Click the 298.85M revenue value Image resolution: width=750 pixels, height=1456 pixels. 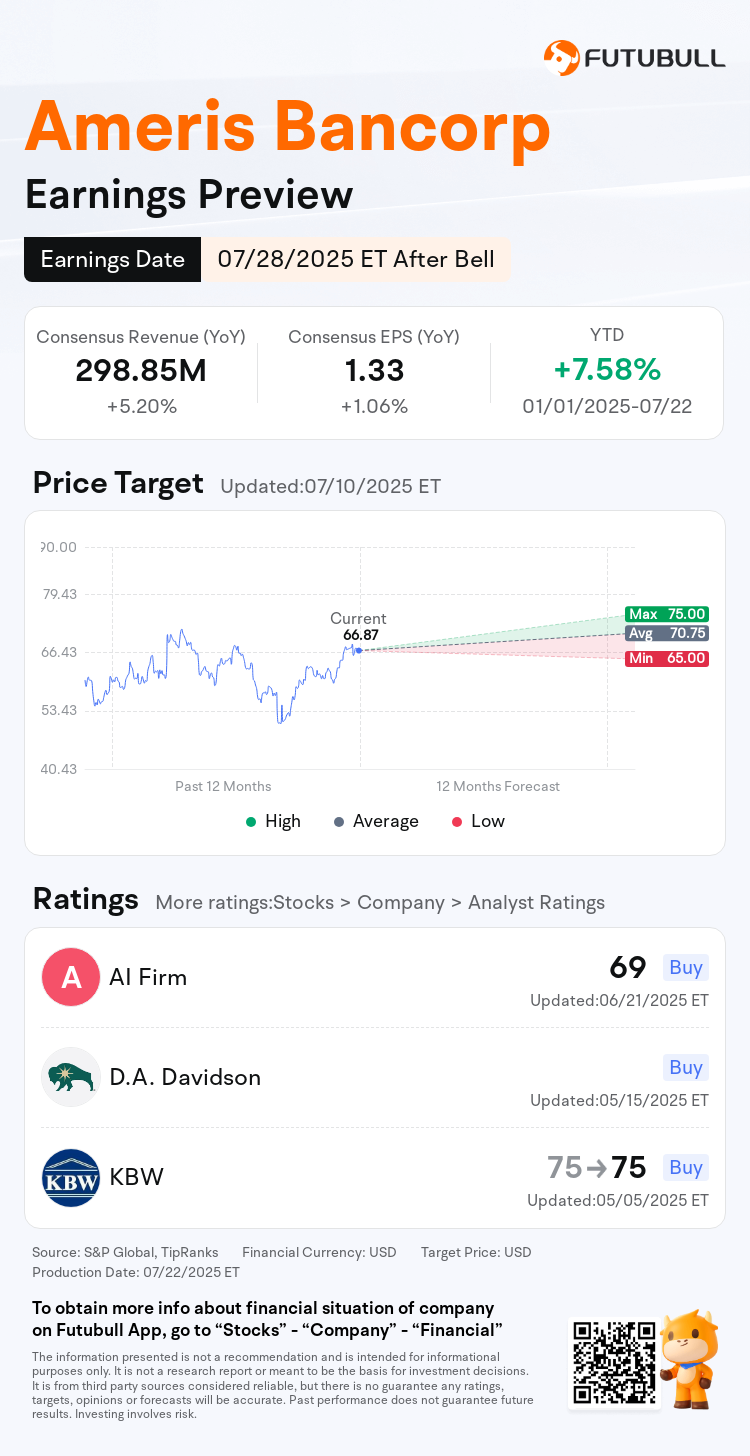tap(141, 371)
